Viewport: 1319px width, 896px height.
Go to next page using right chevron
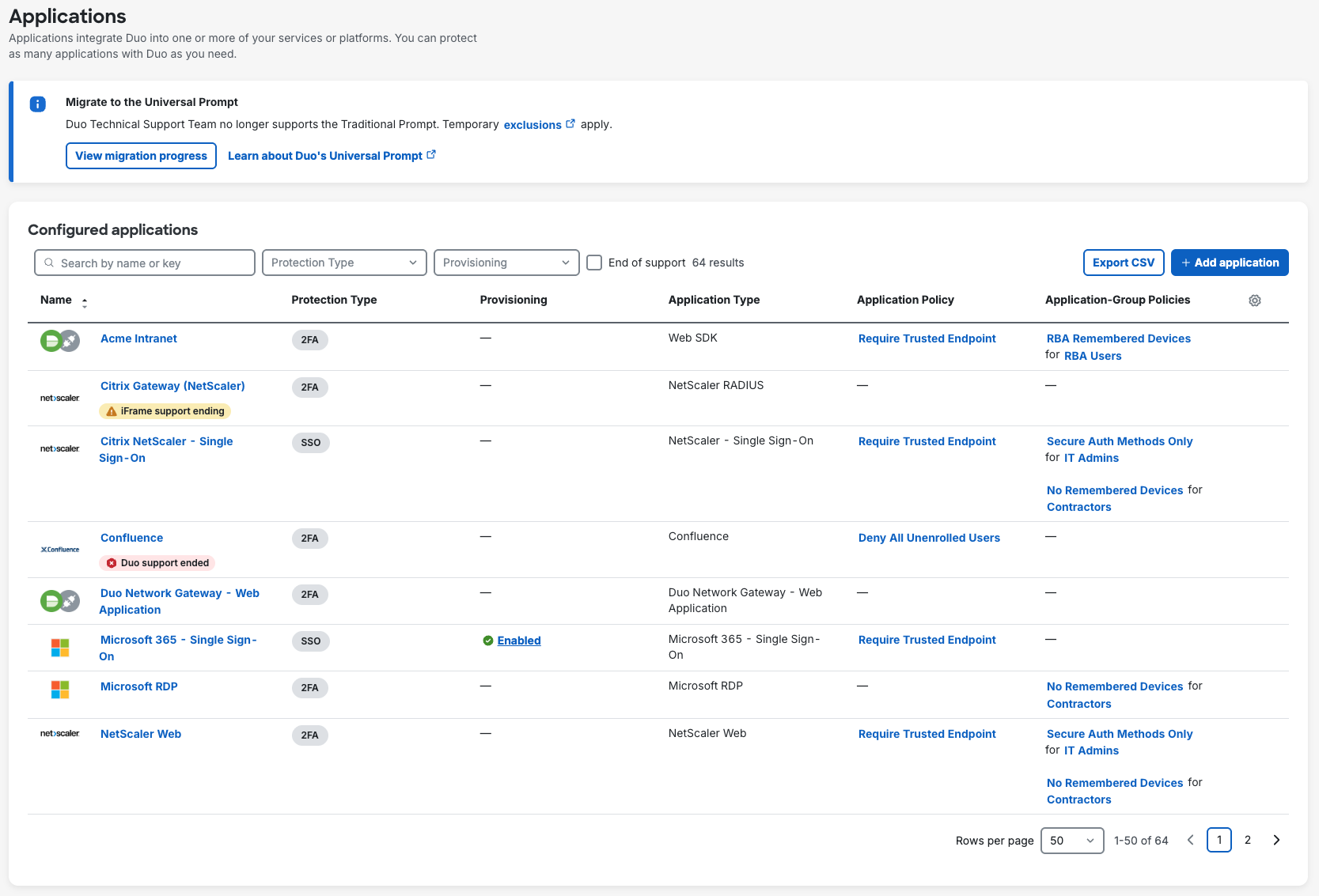1275,840
